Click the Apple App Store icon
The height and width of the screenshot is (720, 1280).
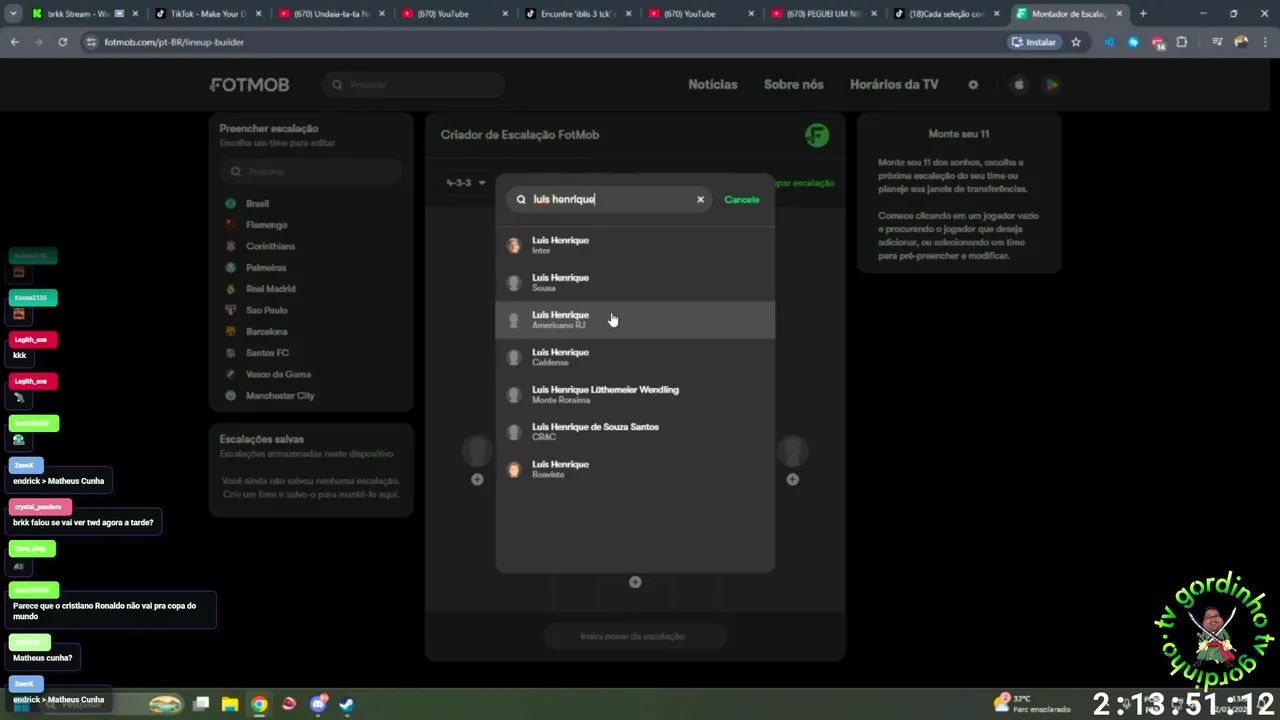point(1019,85)
